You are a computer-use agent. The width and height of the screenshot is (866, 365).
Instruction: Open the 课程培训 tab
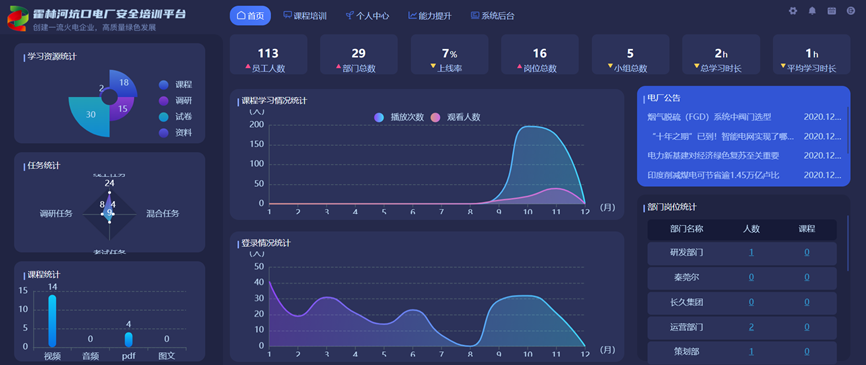coord(304,16)
